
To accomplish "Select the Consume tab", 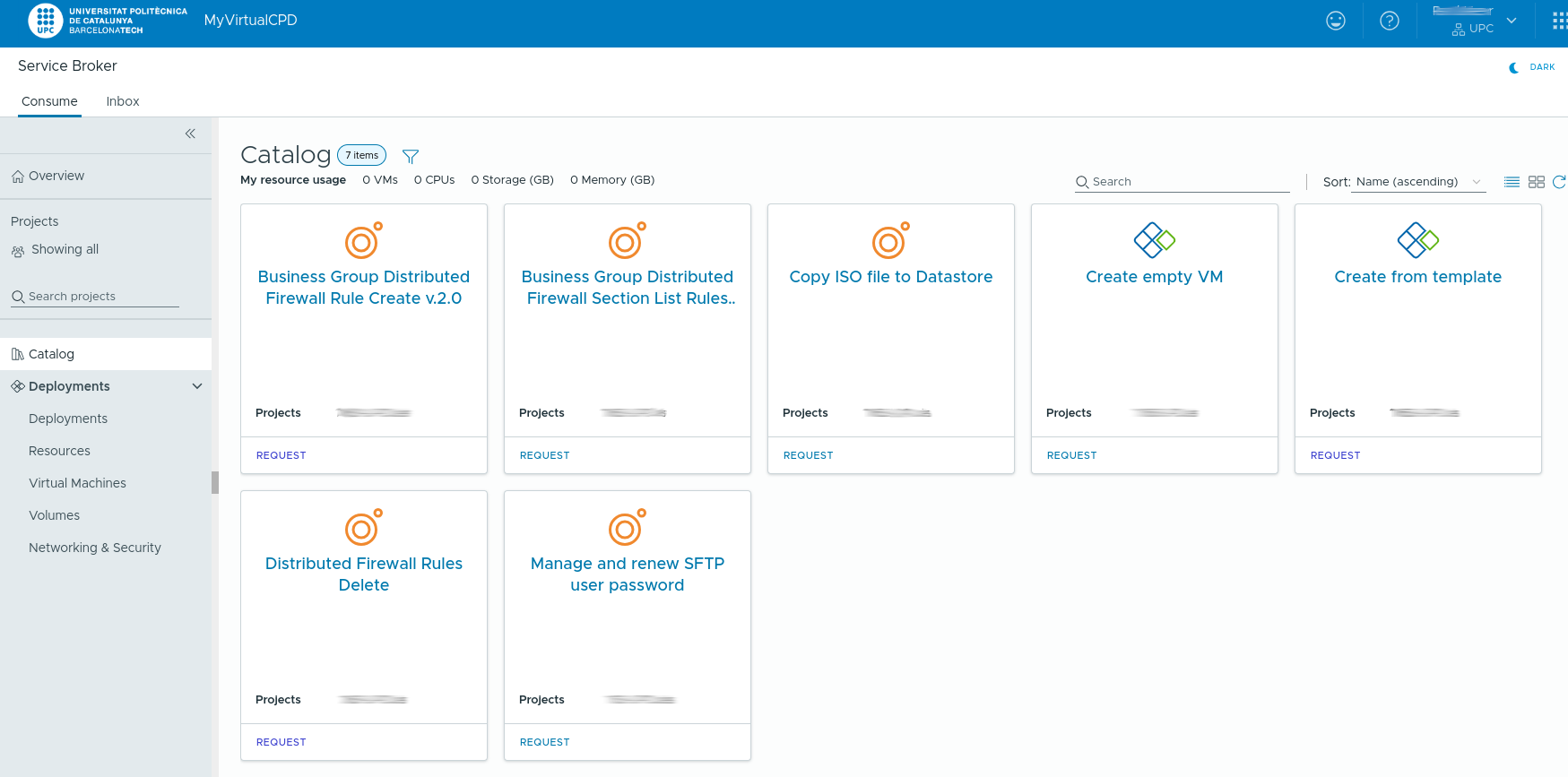I will (49, 101).
